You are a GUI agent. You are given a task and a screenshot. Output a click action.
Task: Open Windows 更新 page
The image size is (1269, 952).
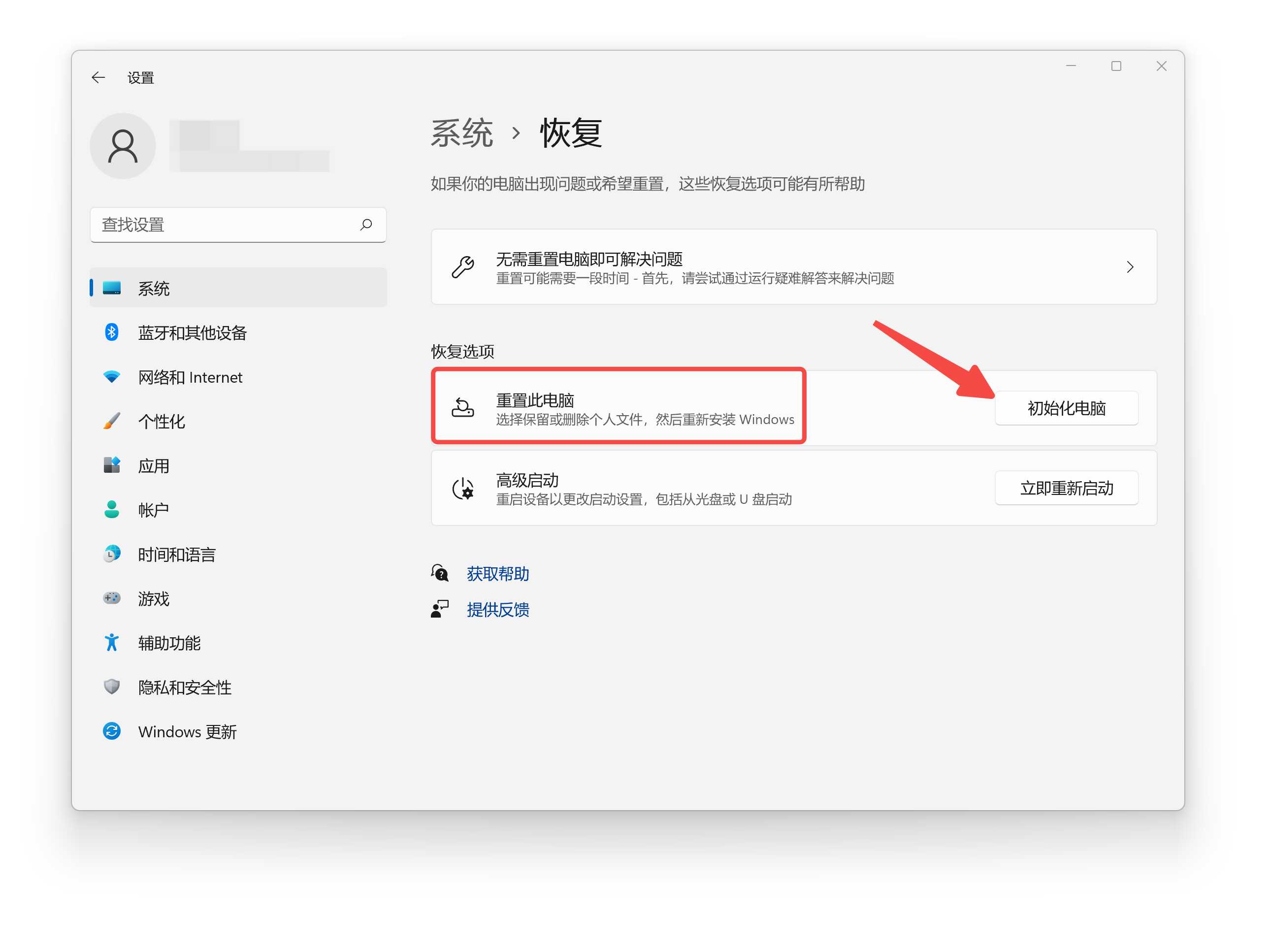tap(238, 731)
